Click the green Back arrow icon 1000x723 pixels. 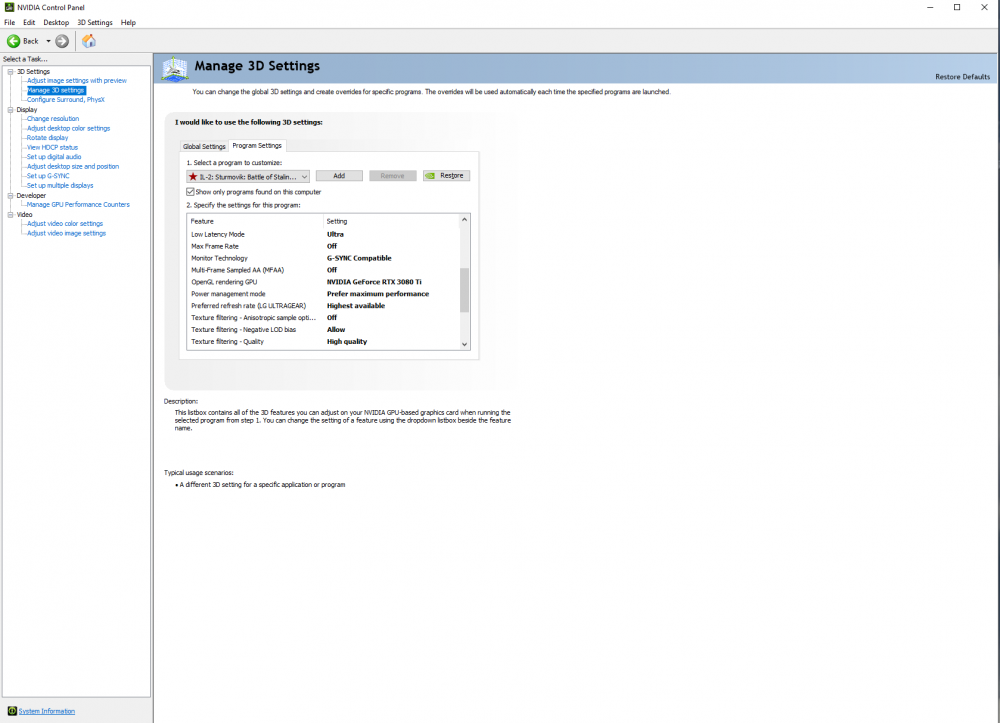13,41
